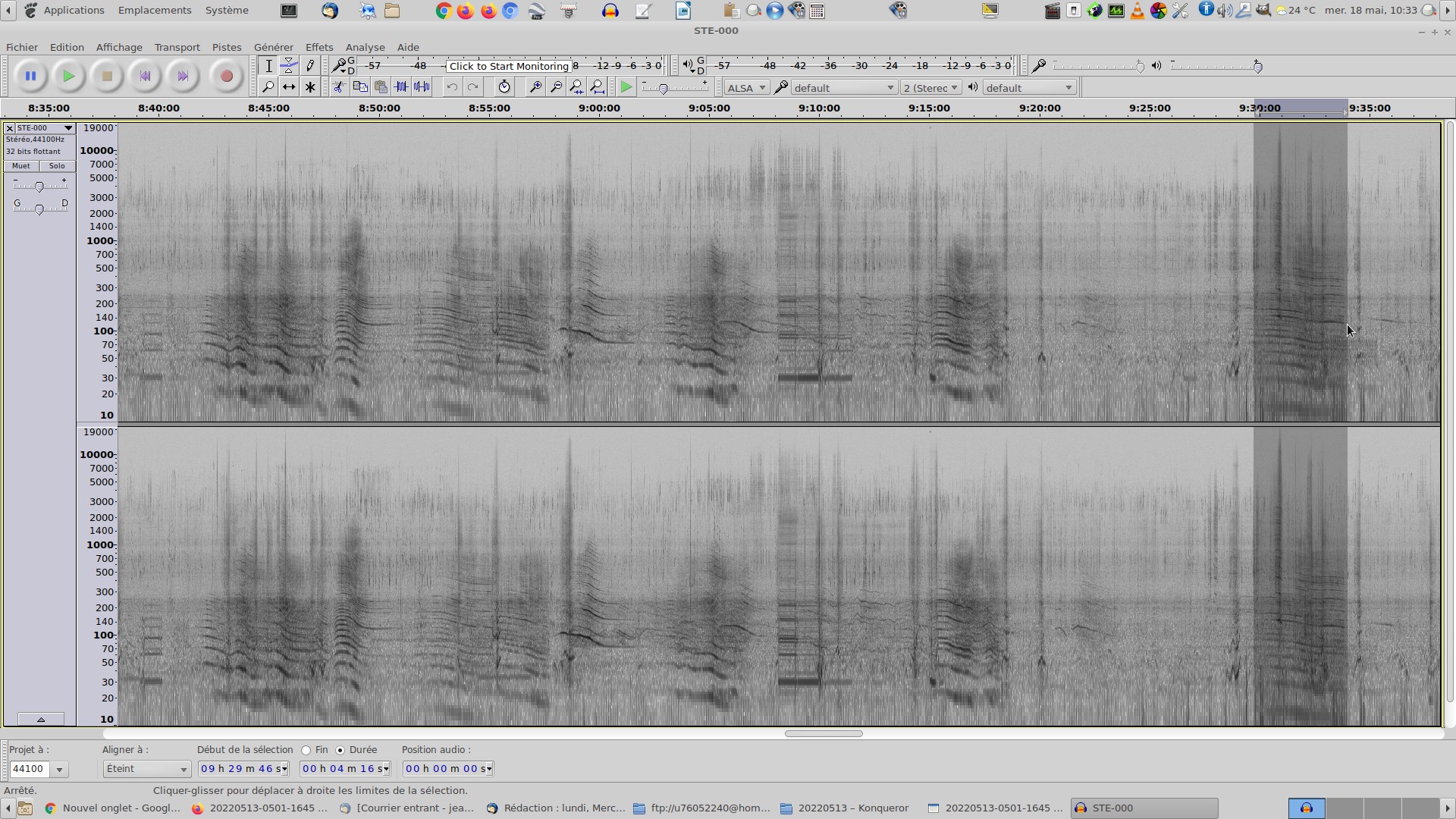Open the Effets menu
1456x819 pixels.
coord(318,47)
